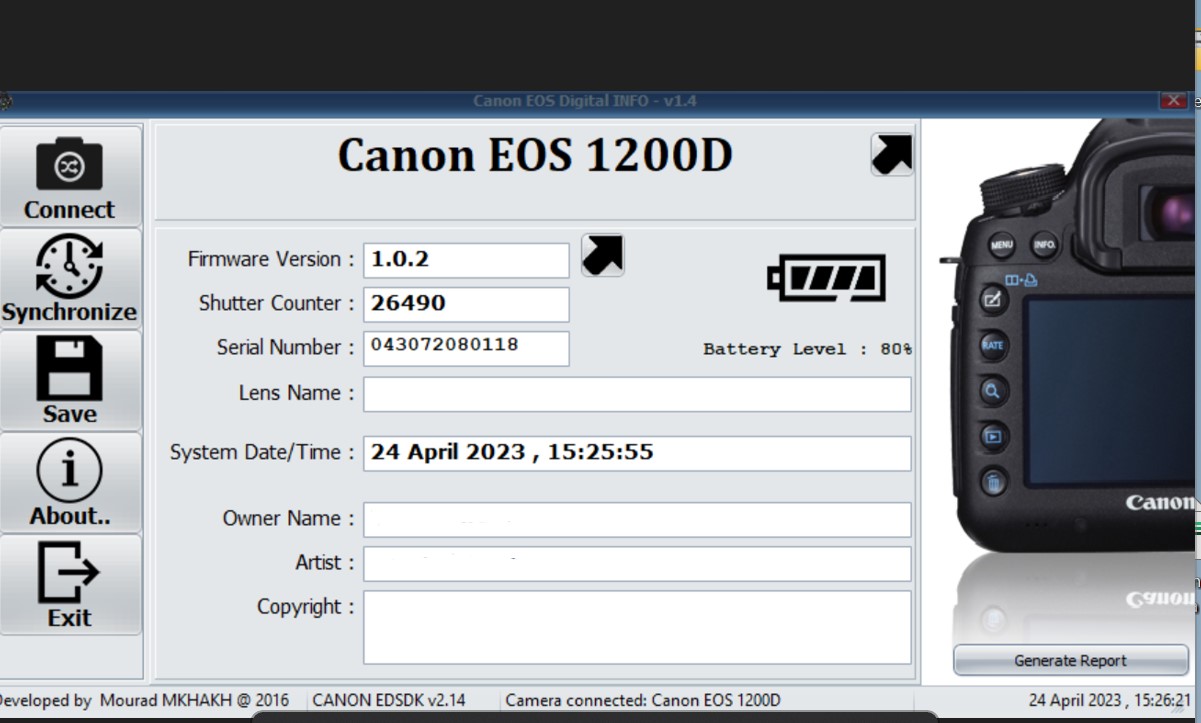The height and width of the screenshot is (723, 1201).
Task: Click the Owner Name label
Action: click(288, 519)
